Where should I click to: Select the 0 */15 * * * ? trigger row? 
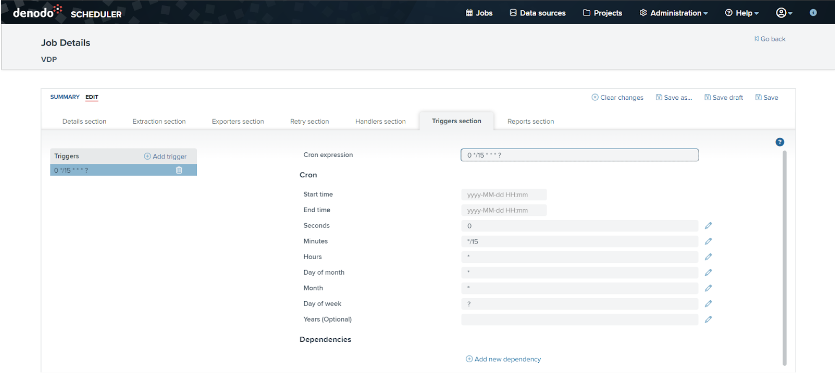(x=124, y=170)
